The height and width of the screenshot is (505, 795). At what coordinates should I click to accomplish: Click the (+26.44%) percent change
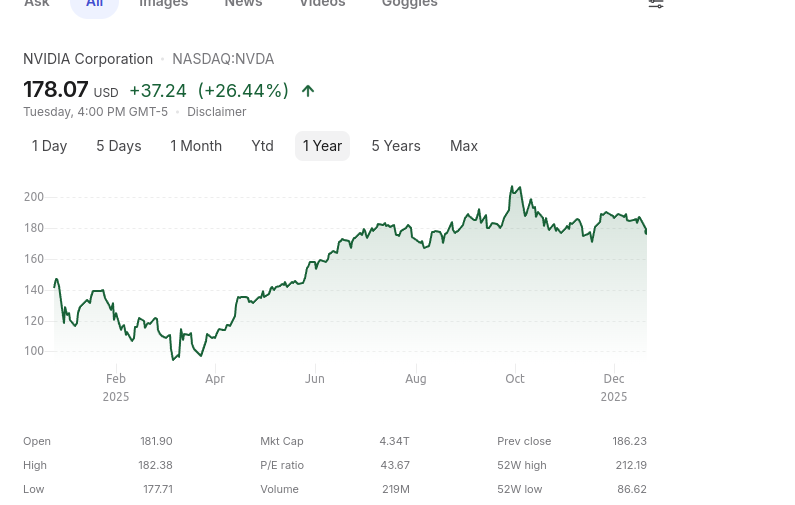[243, 91]
